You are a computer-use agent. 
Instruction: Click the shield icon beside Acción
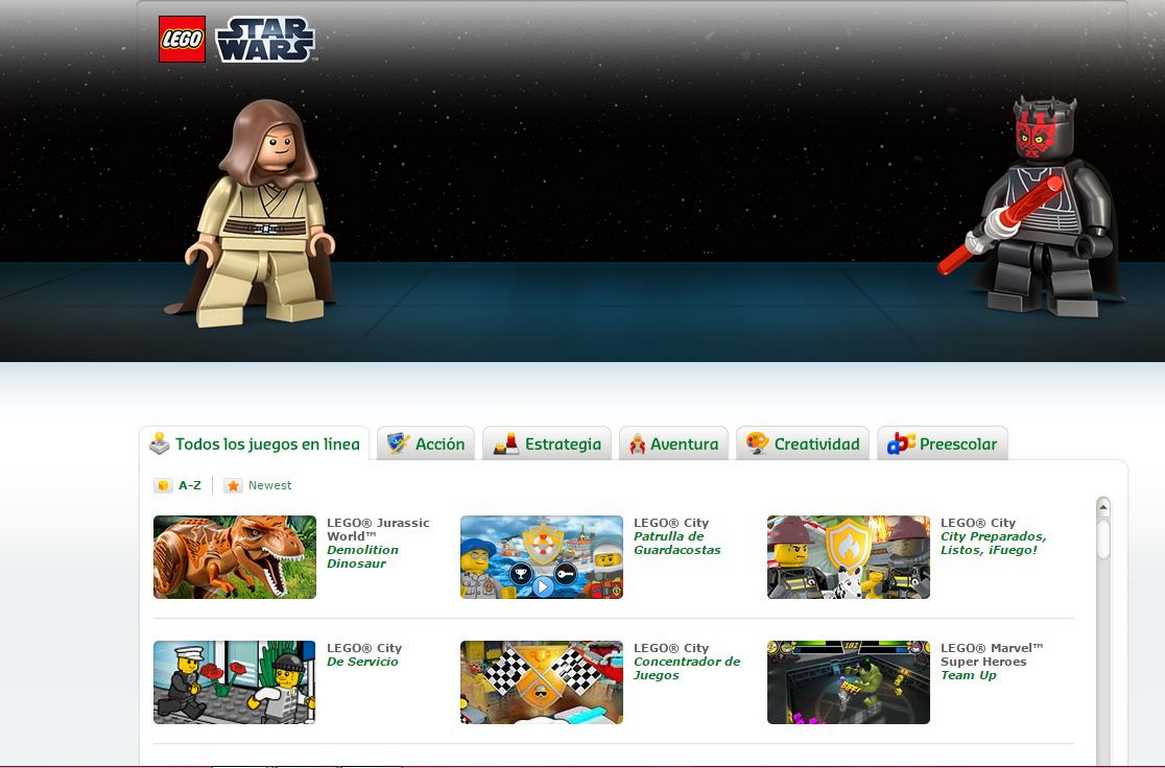pyautogui.click(x=399, y=443)
